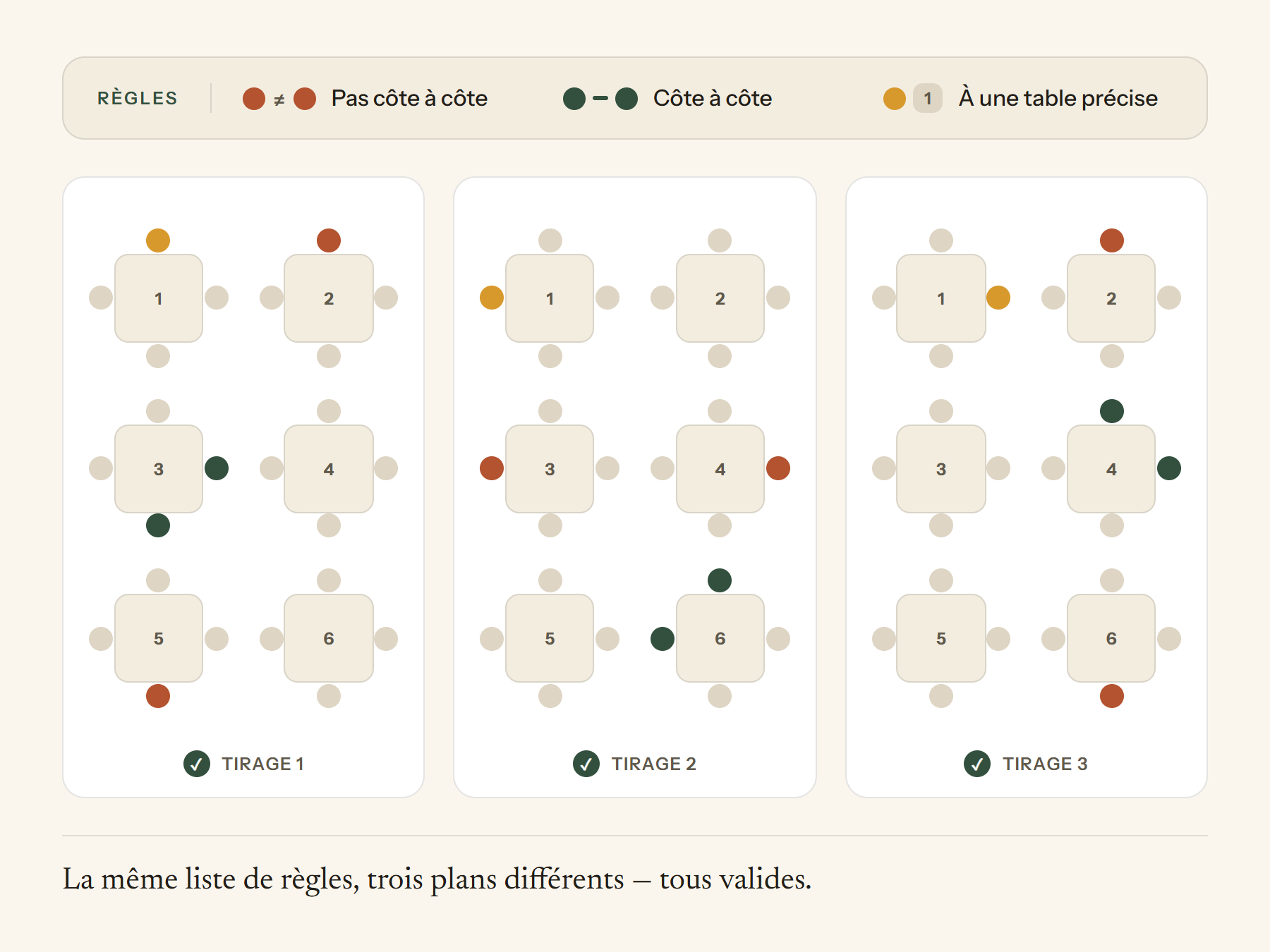
Task: Select the red seat below table 5 in Tirage 1
Action: coord(158,696)
